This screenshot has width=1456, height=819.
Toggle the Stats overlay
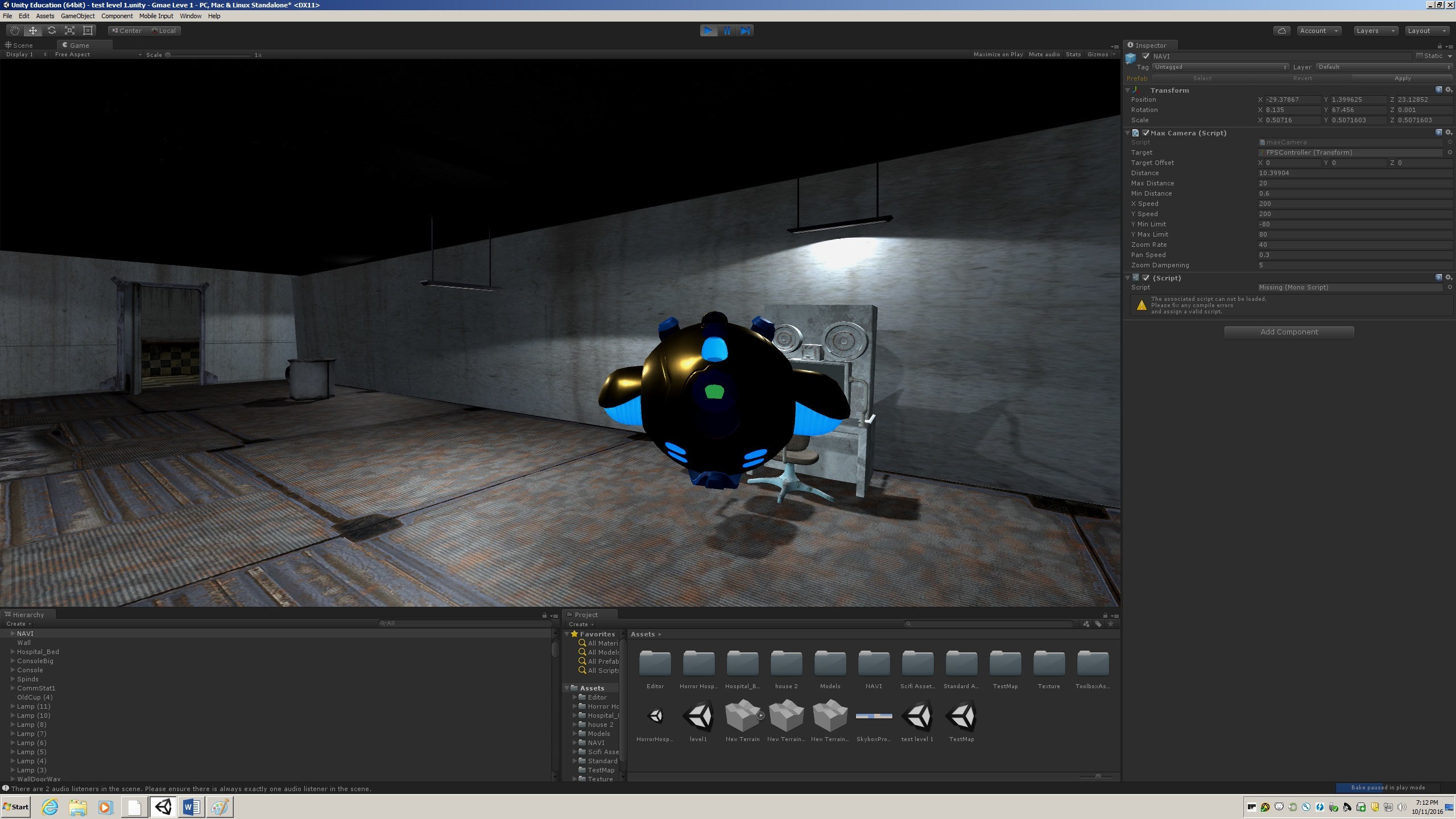coord(1073,55)
